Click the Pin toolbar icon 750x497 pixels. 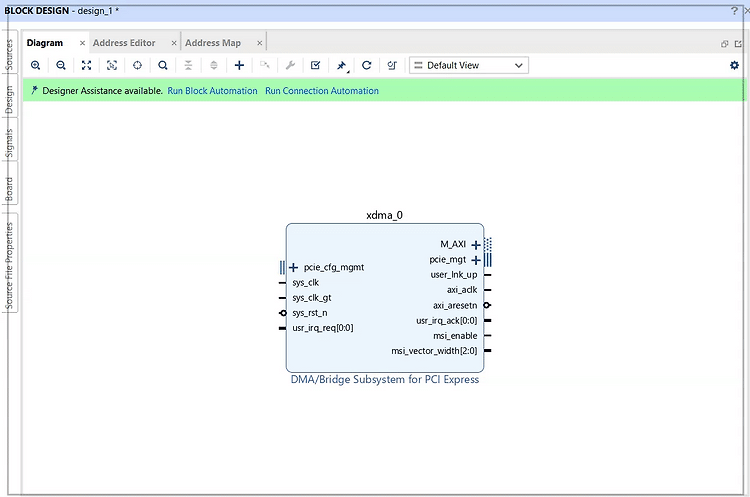tap(342, 66)
